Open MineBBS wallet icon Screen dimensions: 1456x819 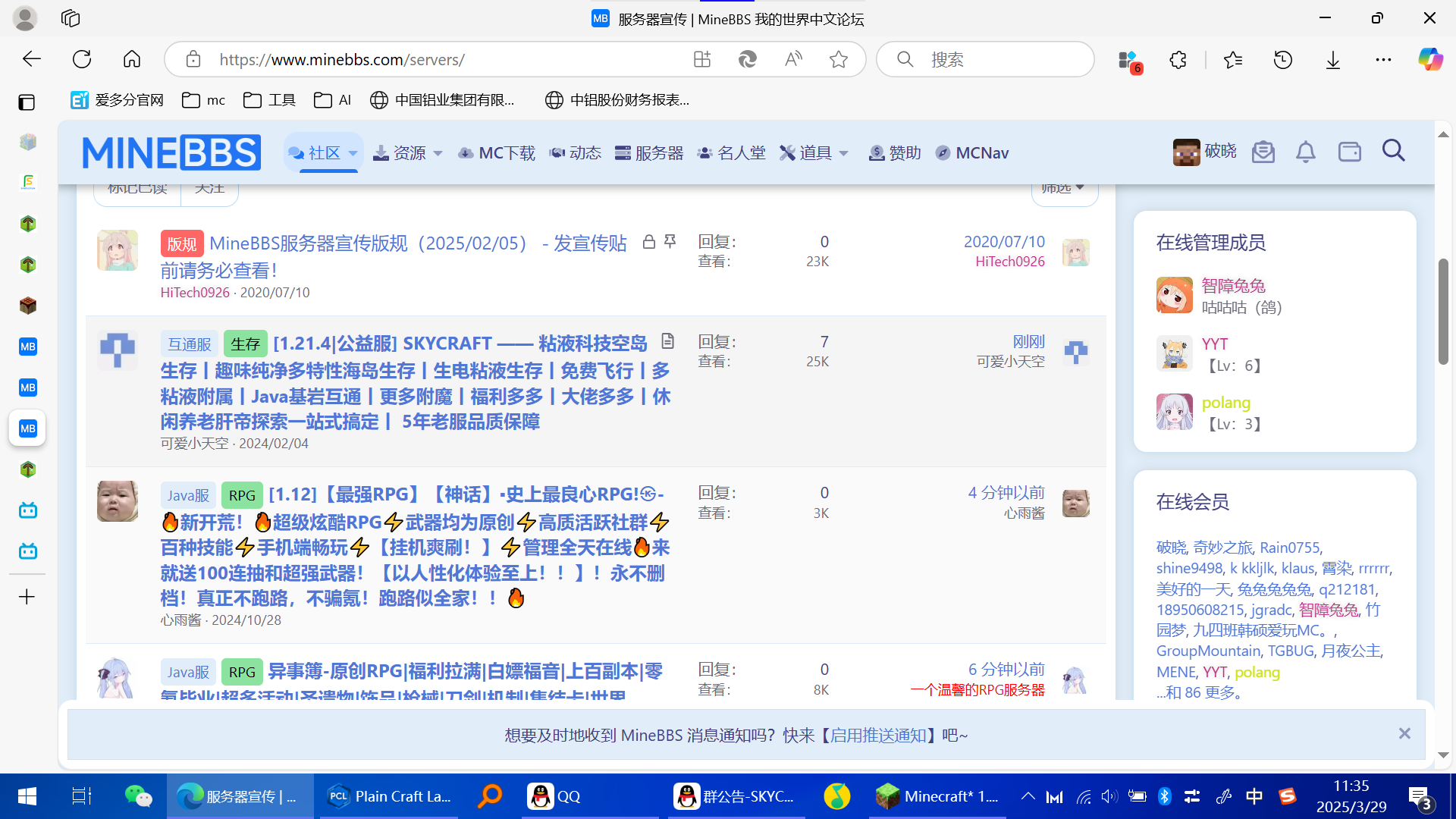pyautogui.click(x=1350, y=152)
